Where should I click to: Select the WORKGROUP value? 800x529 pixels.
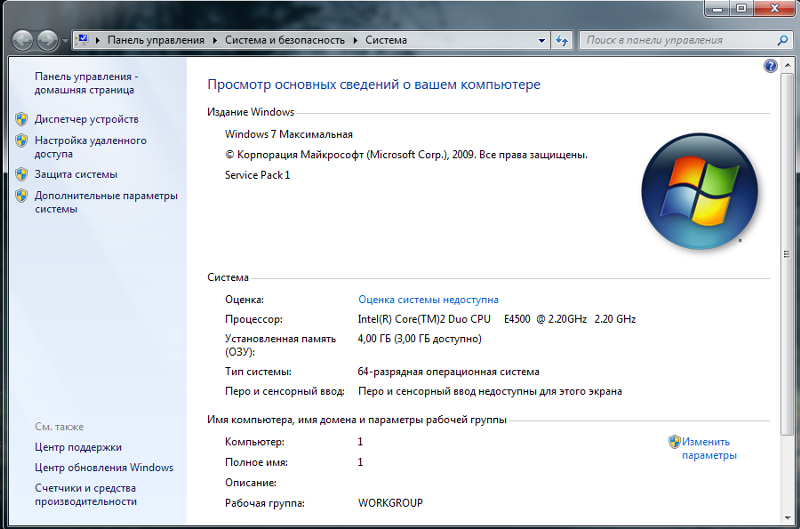click(x=390, y=503)
